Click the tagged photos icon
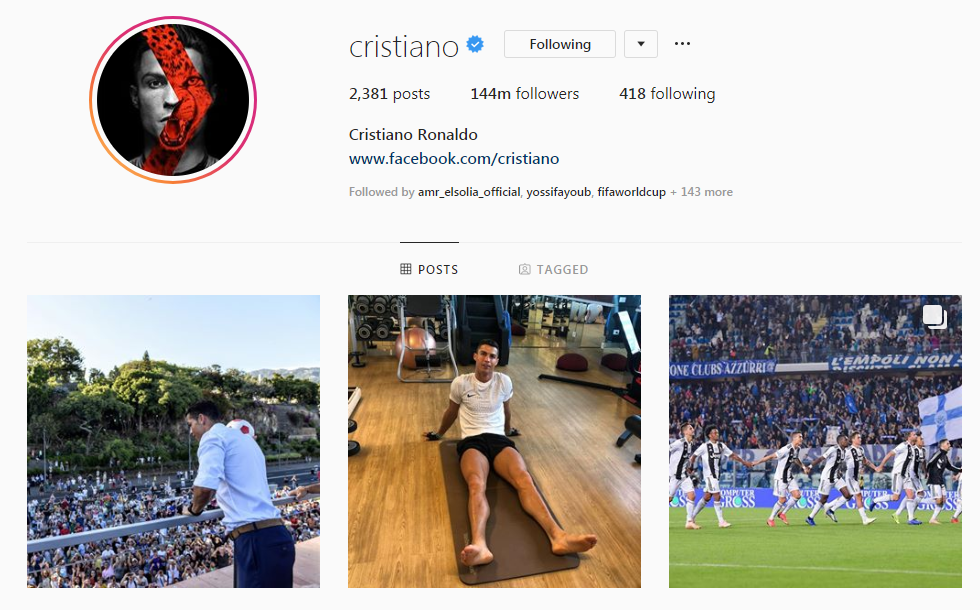 click(x=524, y=269)
